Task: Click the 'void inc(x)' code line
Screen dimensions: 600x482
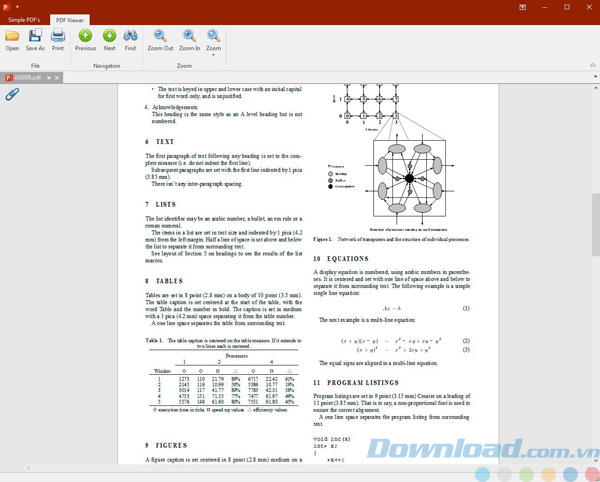Action: tap(332, 439)
